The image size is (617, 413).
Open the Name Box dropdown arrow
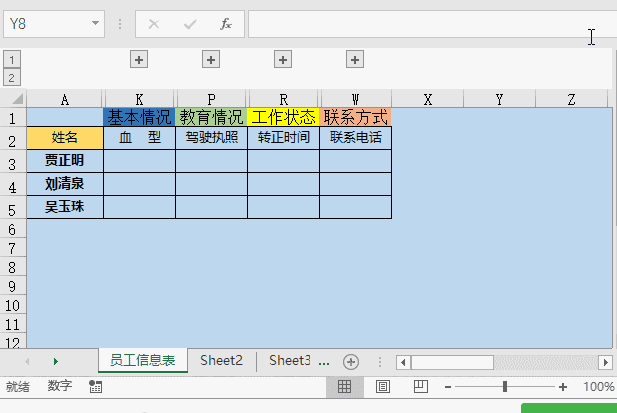coord(96,24)
